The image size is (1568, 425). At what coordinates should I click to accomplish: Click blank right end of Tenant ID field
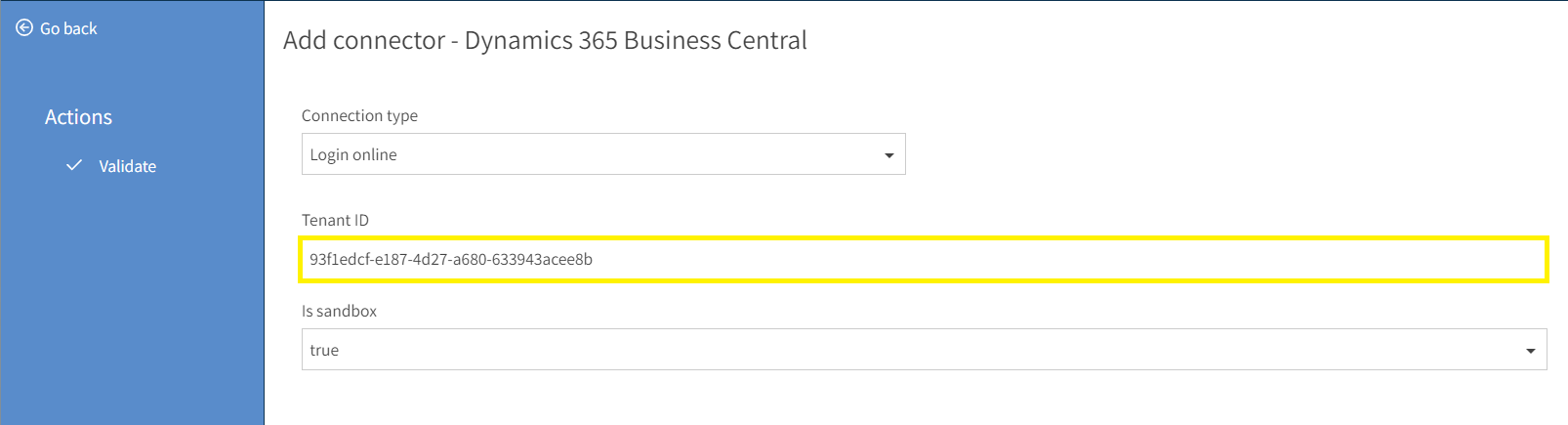click(1367, 259)
